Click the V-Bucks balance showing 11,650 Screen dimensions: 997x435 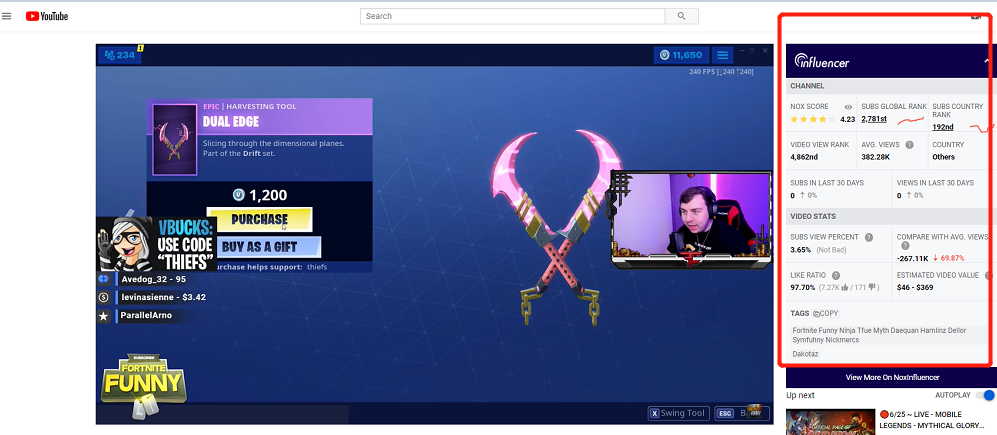(x=680, y=55)
